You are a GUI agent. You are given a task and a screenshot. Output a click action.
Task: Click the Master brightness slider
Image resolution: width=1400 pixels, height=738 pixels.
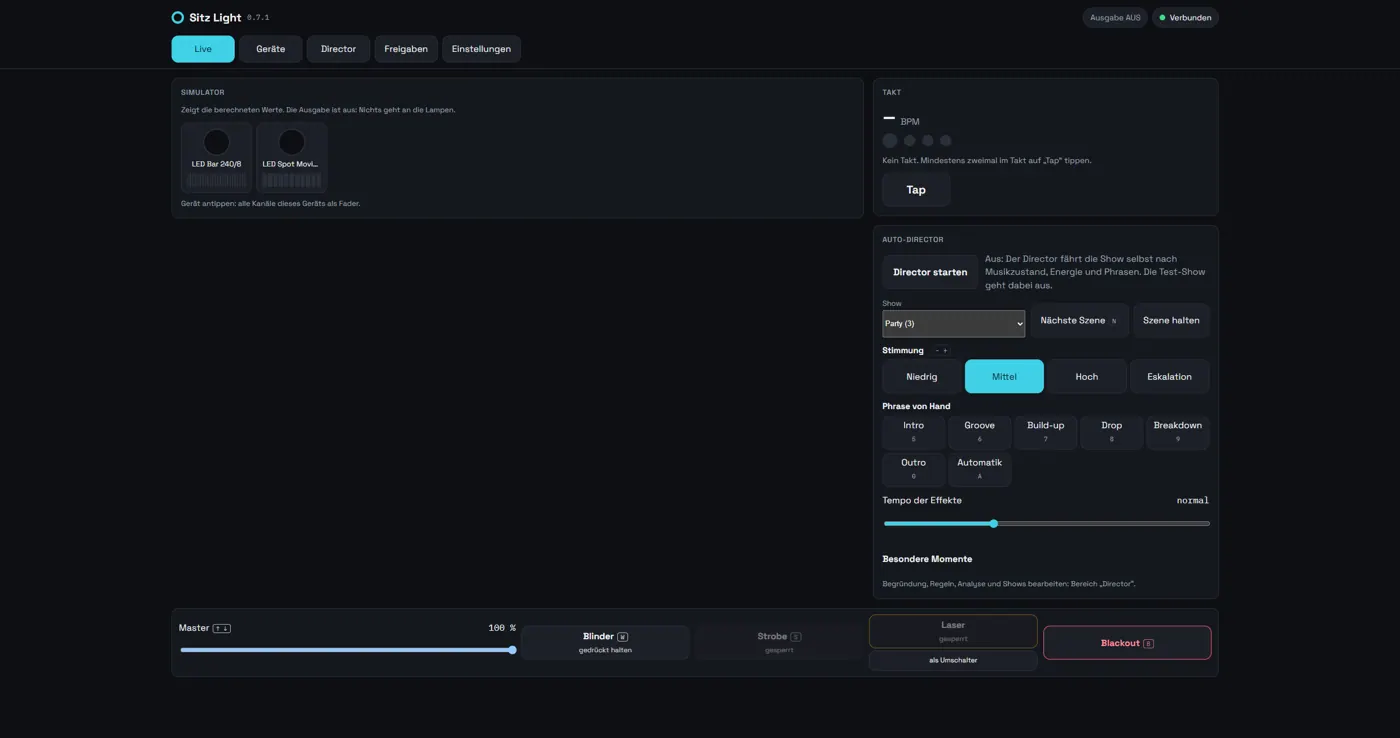click(x=348, y=650)
